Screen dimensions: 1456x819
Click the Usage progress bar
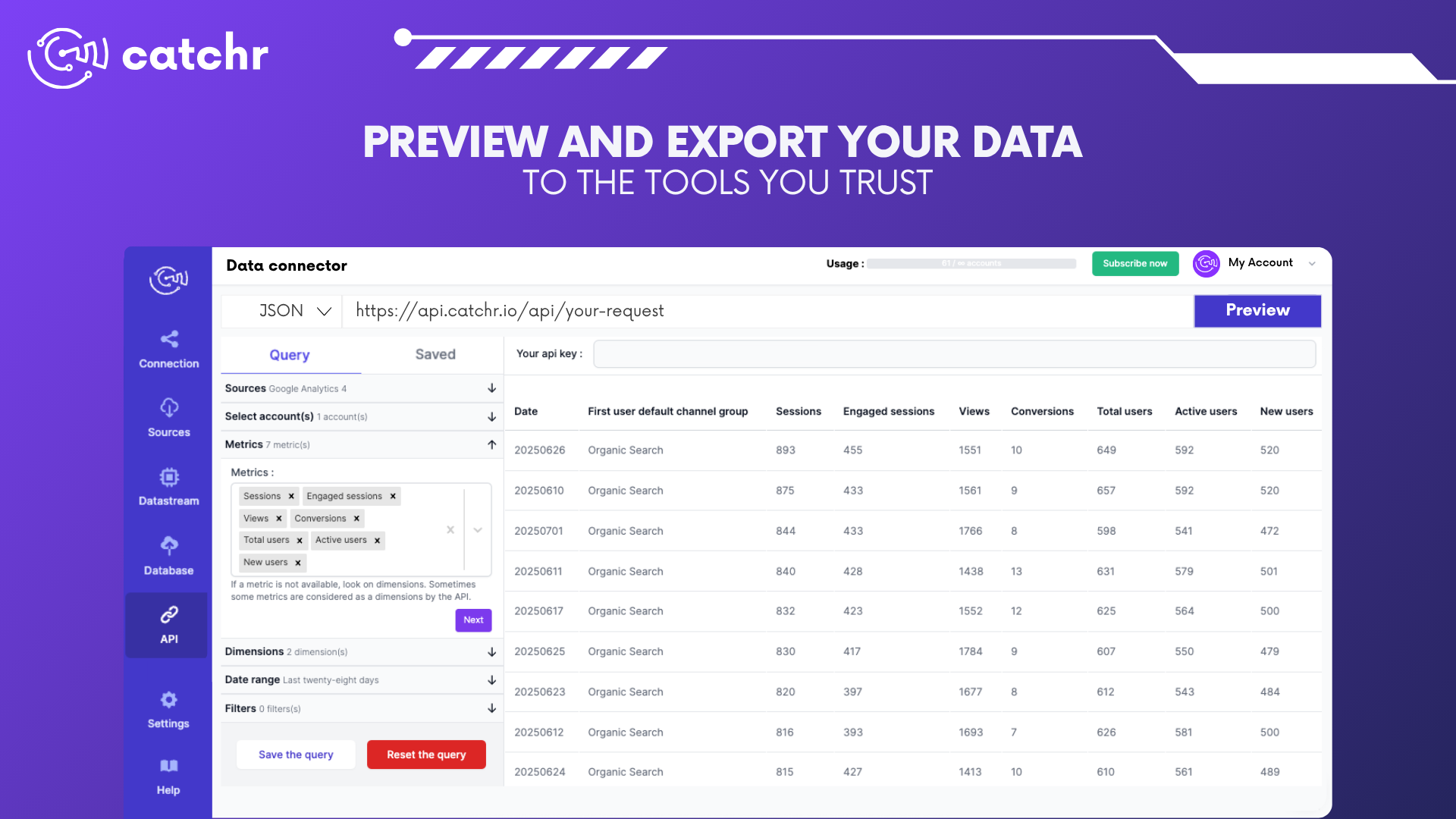tap(971, 264)
